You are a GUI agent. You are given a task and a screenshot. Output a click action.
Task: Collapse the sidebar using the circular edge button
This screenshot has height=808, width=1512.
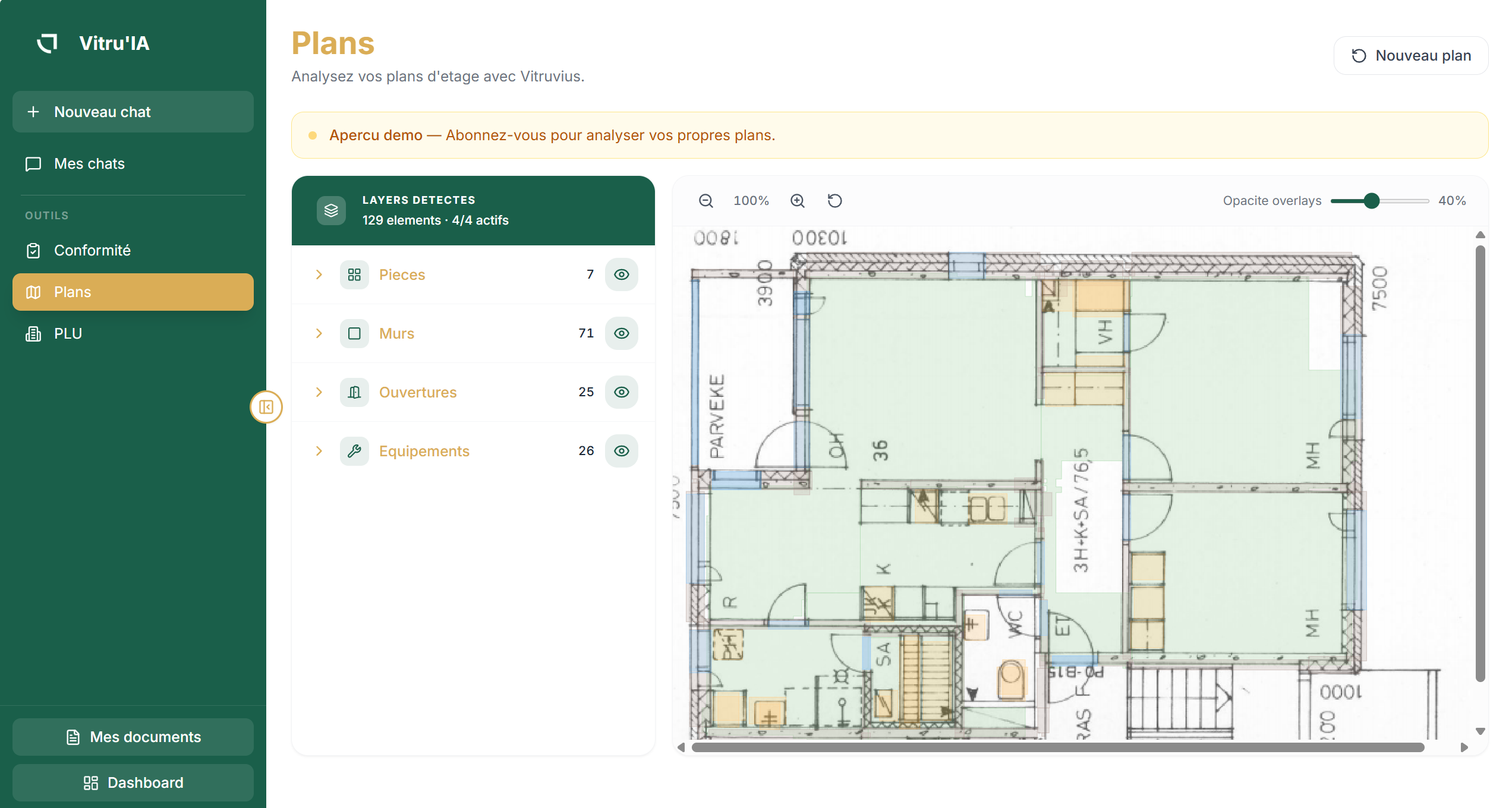[266, 408]
